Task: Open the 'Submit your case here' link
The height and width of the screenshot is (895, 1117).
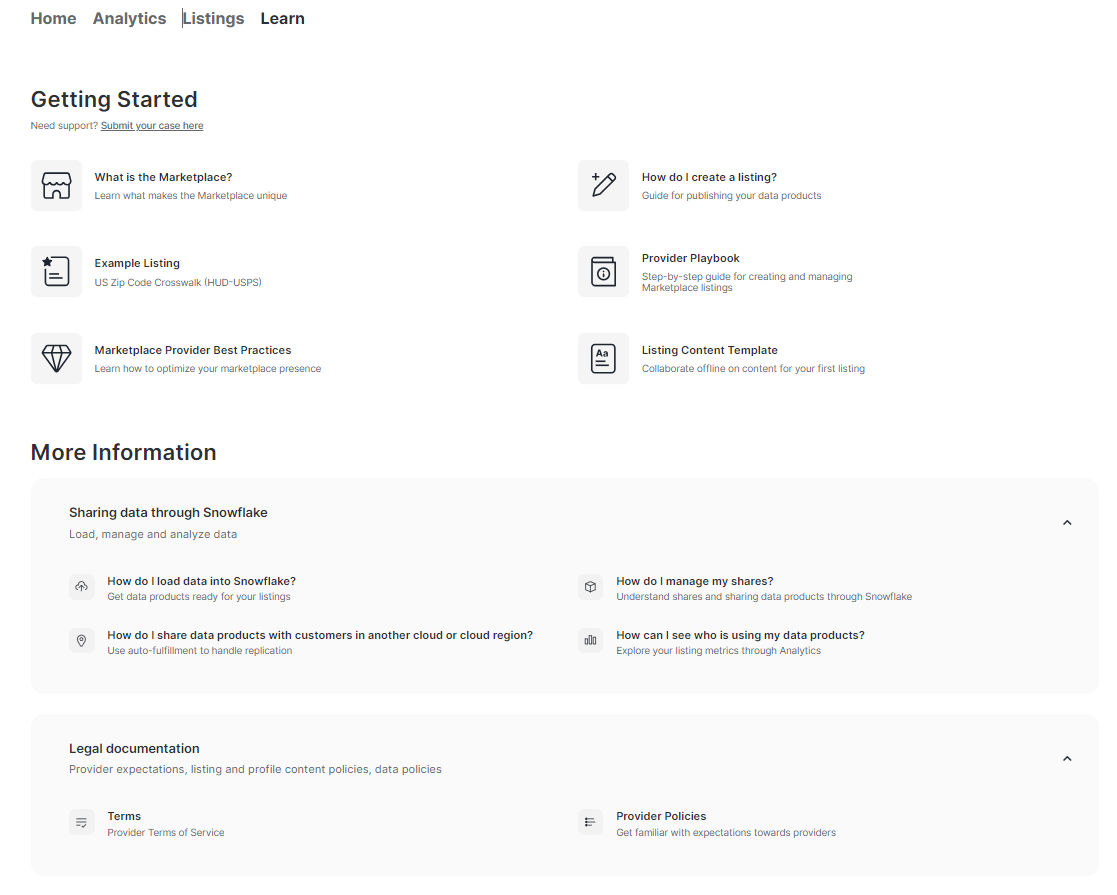Action: coord(151,125)
